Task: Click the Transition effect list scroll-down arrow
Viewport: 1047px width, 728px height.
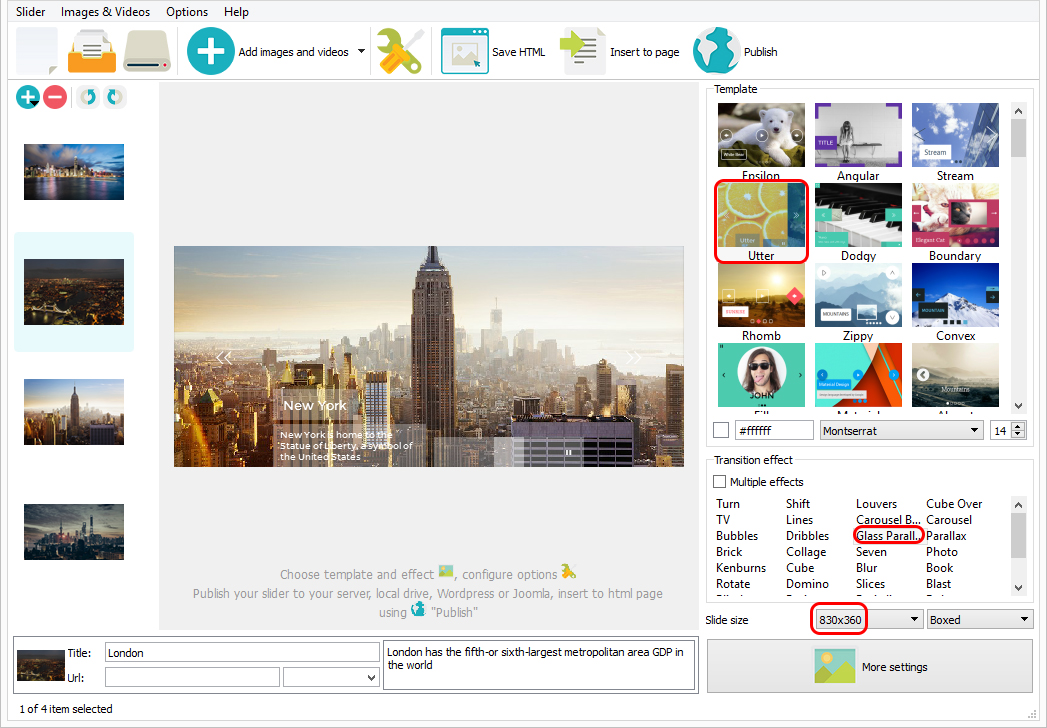Action: pyautogui.click(x=1018, y=588)
